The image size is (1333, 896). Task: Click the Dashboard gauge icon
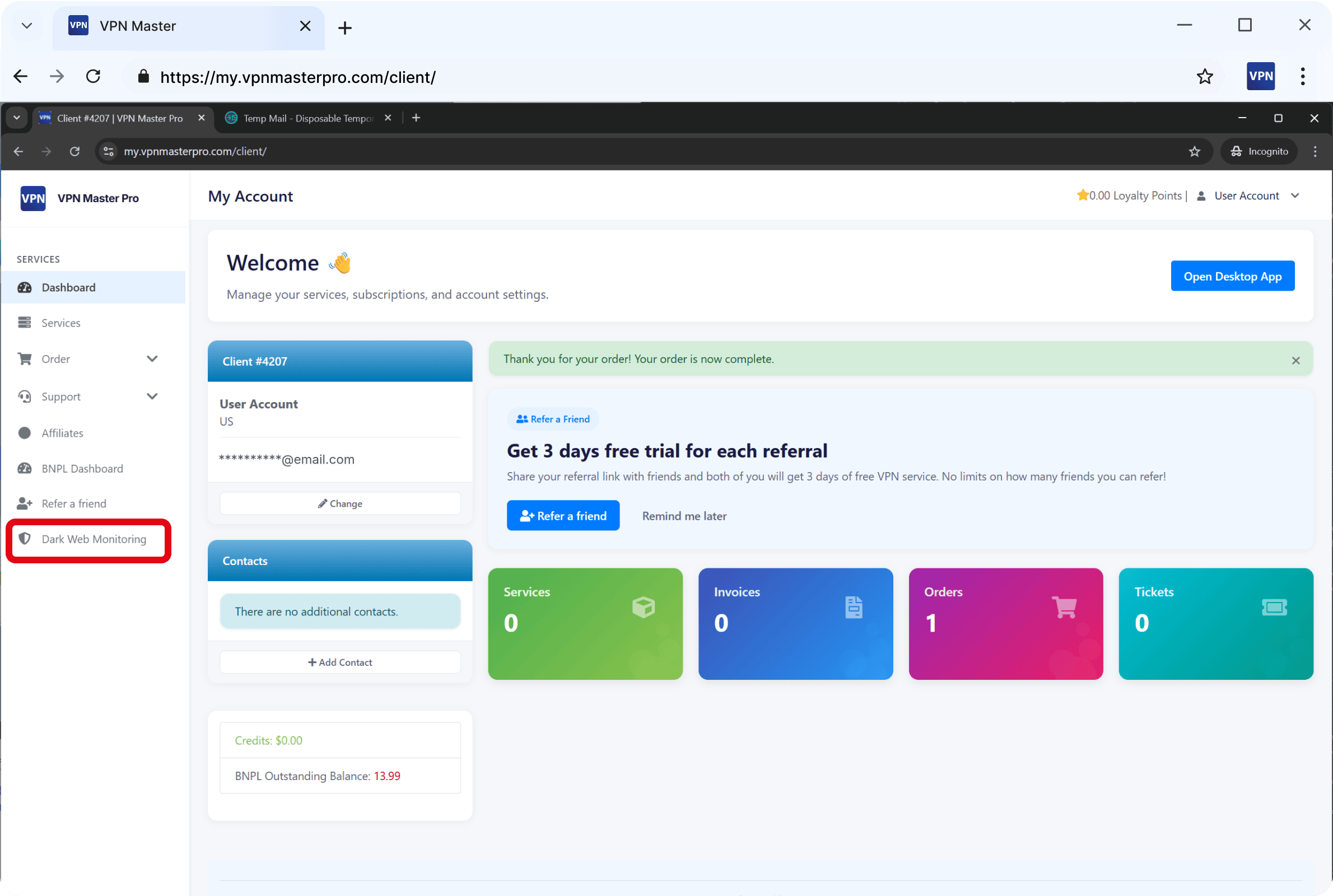click(25, 287)
